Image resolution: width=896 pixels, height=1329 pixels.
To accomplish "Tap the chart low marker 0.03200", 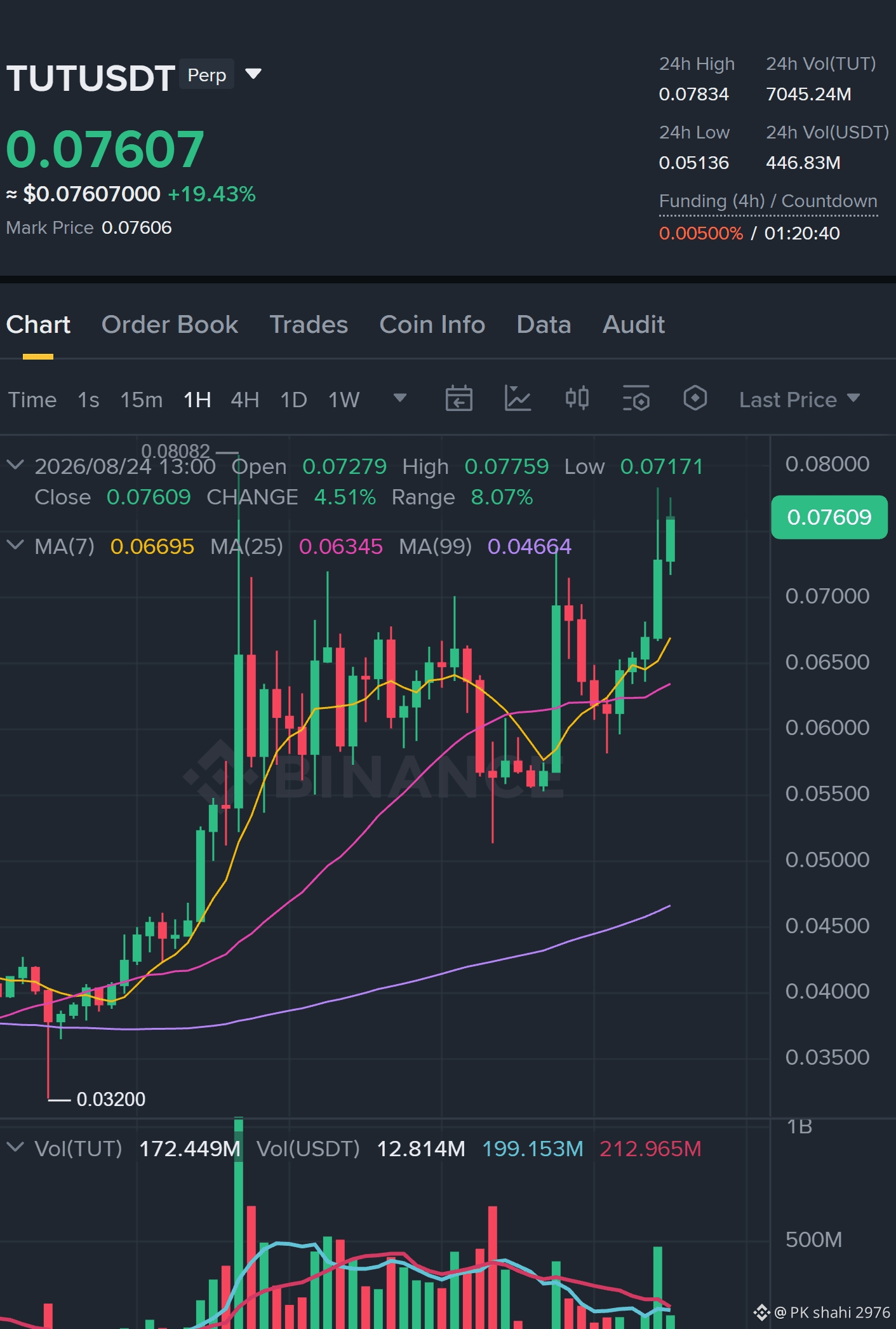I will [111, 1099].
